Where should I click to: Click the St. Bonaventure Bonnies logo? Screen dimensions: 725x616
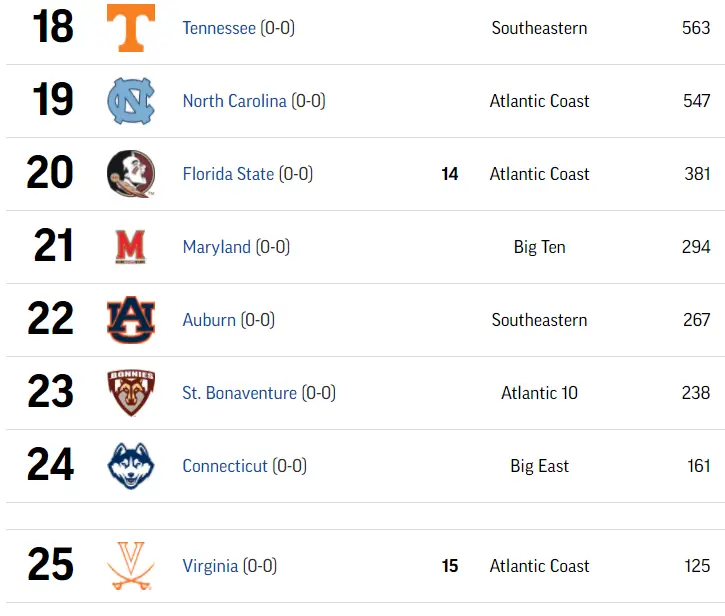click(131, 393)
